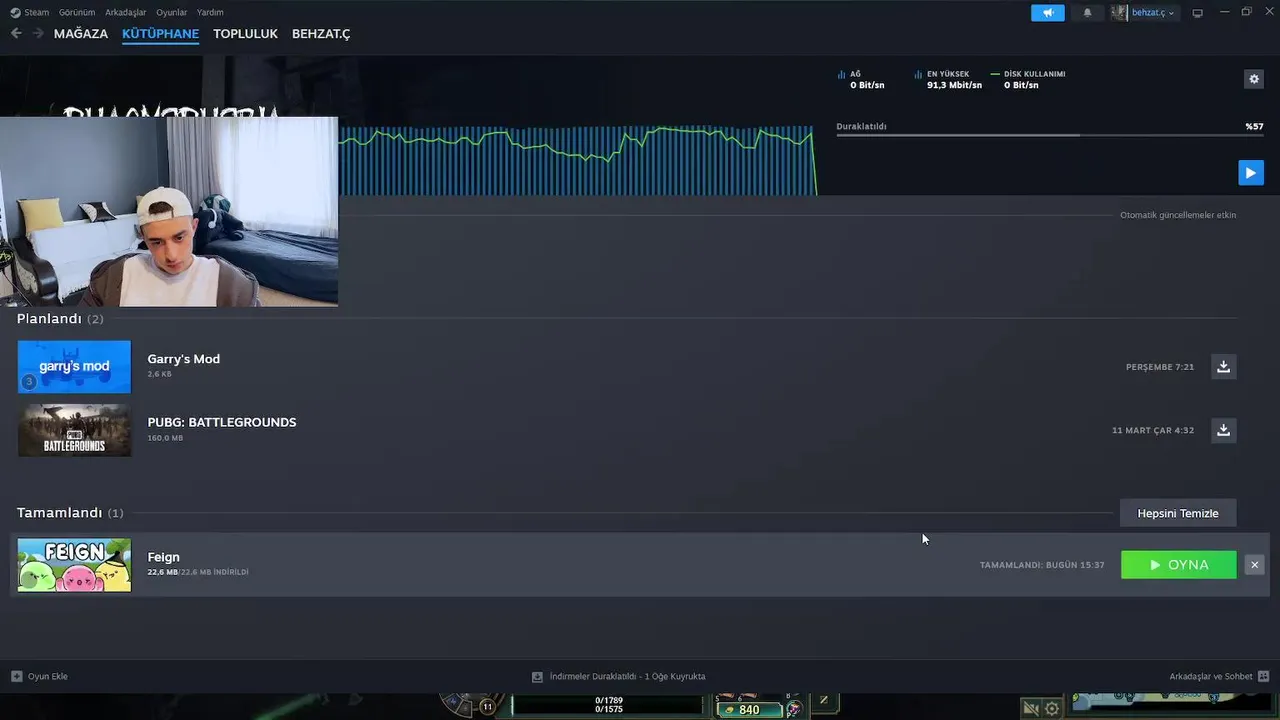
Task: Open the Garry's Mod title
Action: 184,359
